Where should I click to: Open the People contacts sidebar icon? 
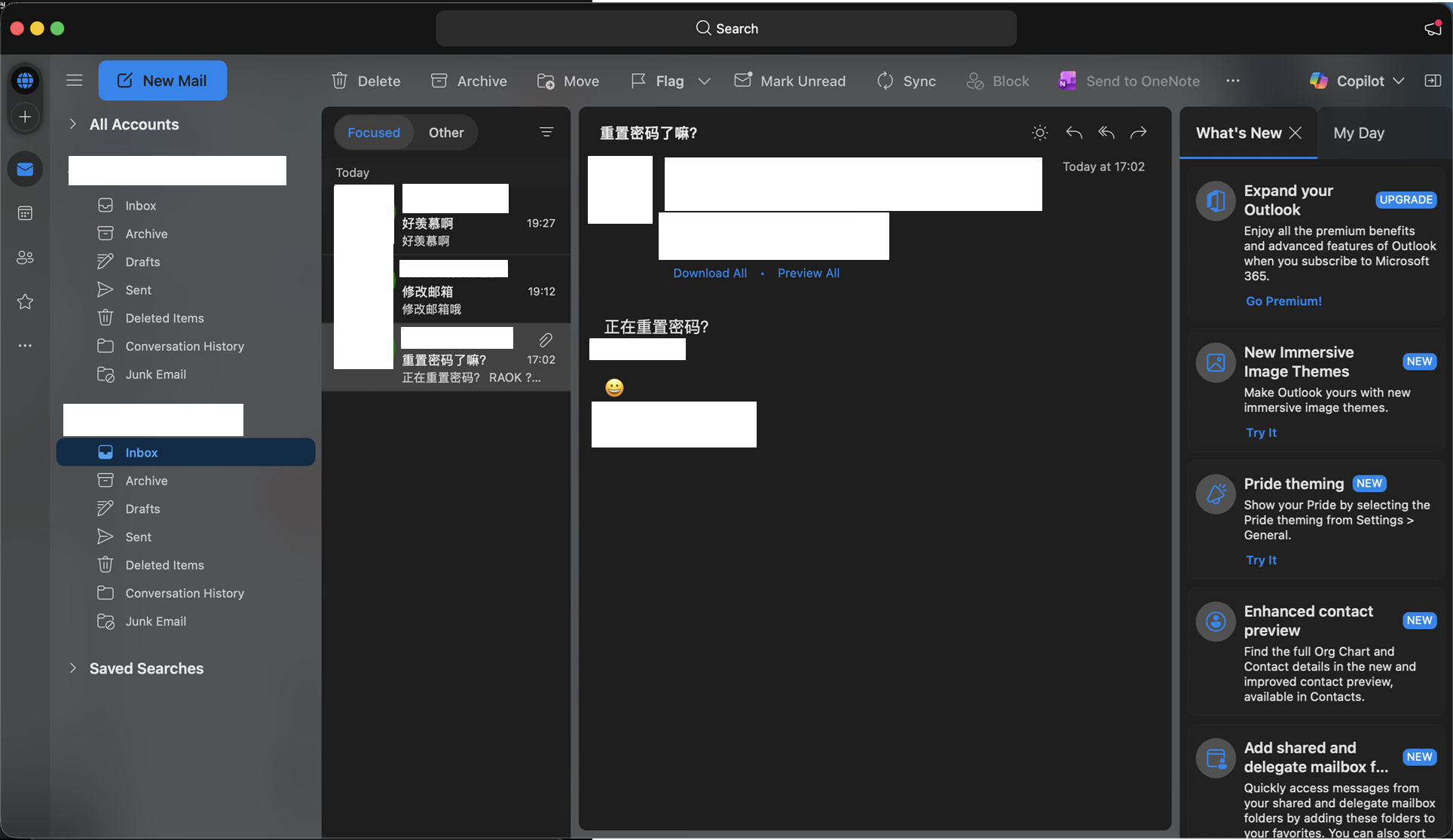tap(25, 258)
